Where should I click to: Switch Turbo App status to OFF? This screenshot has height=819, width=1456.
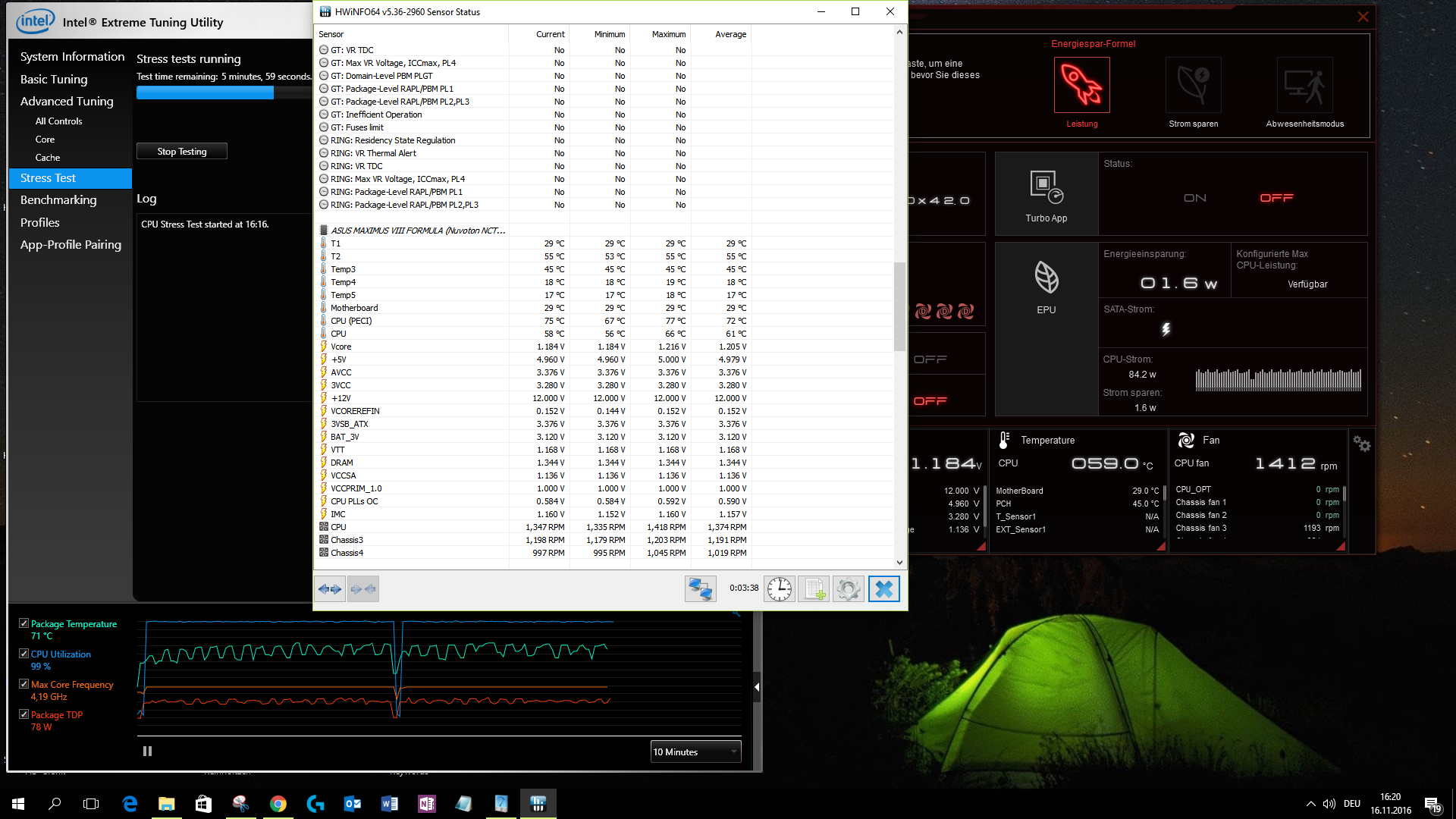[1277, 198]
